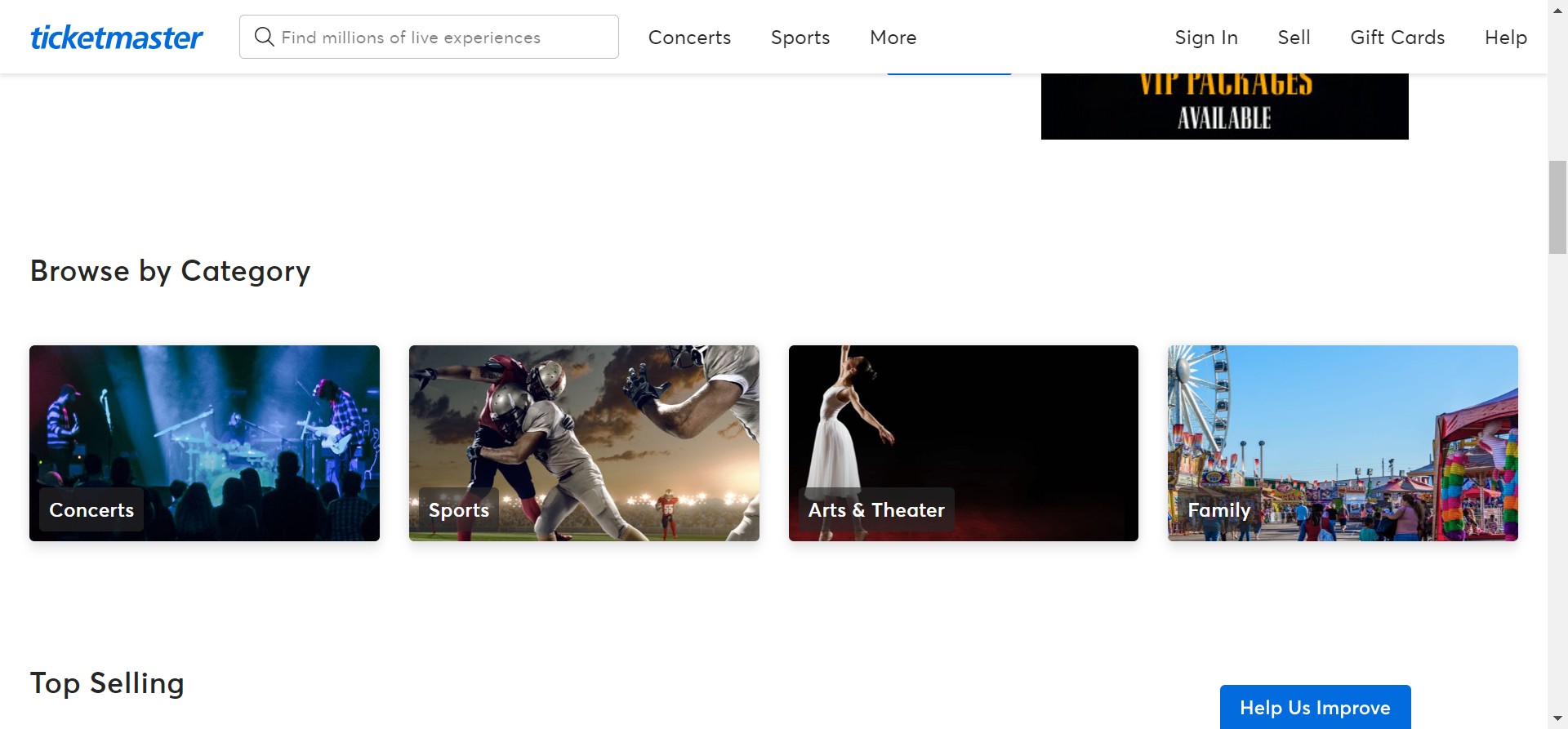Expand the More navigation menu

(x=893, y=38)
